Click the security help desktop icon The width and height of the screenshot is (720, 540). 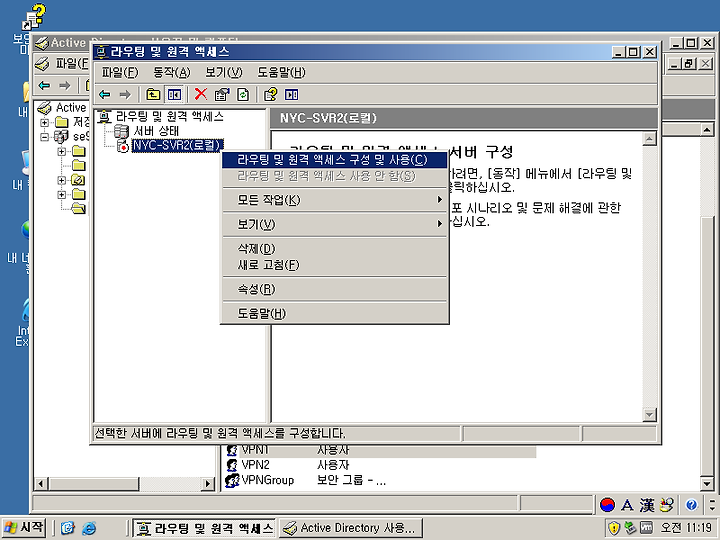32,17
